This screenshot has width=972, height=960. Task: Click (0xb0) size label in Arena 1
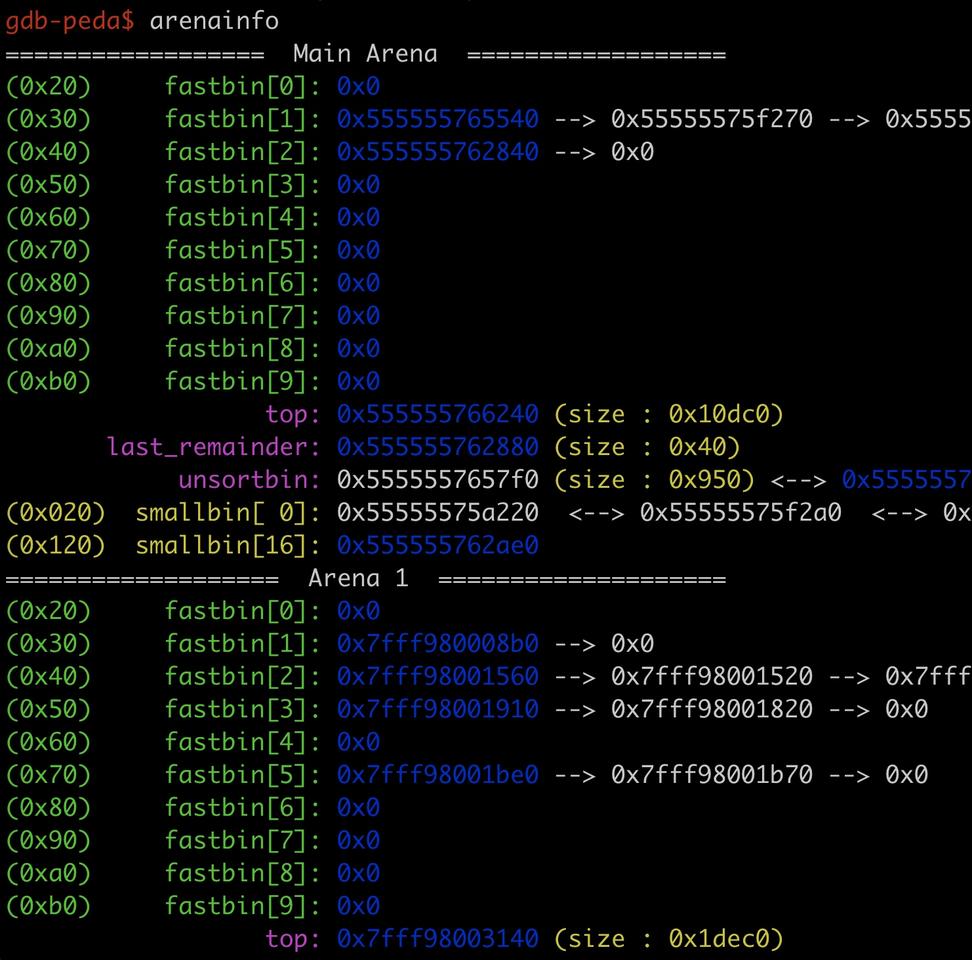[x=48, y=906]
